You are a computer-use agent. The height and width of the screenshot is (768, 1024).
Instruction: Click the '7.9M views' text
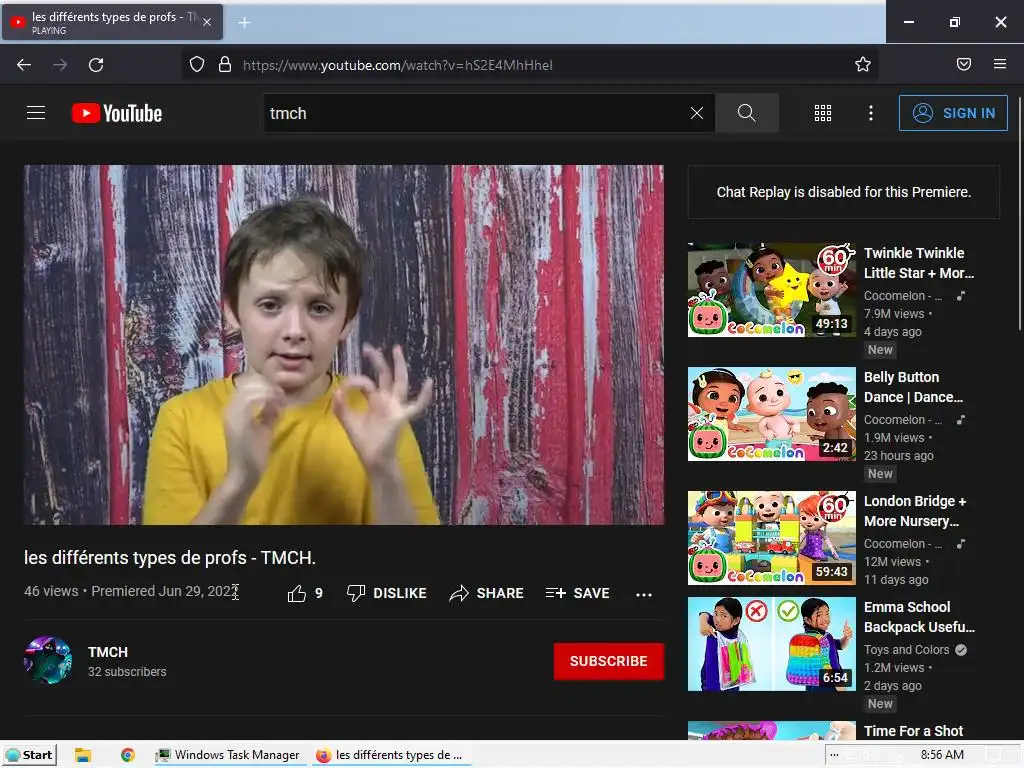[894, 313]
